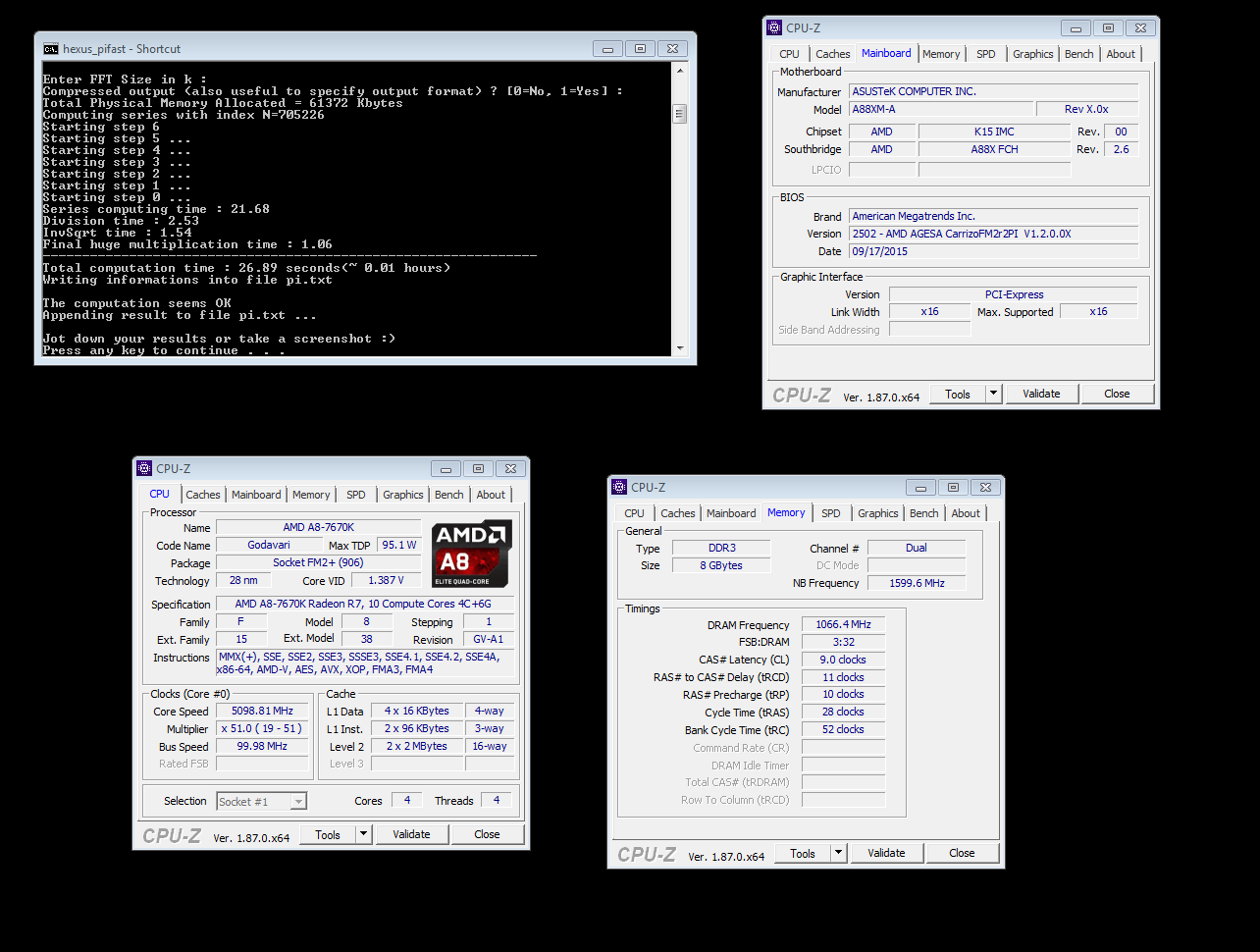Click the Multiplier x 51.0 value
The height and width of the screenshot is (952, 1260).
(x=262, y=728)
